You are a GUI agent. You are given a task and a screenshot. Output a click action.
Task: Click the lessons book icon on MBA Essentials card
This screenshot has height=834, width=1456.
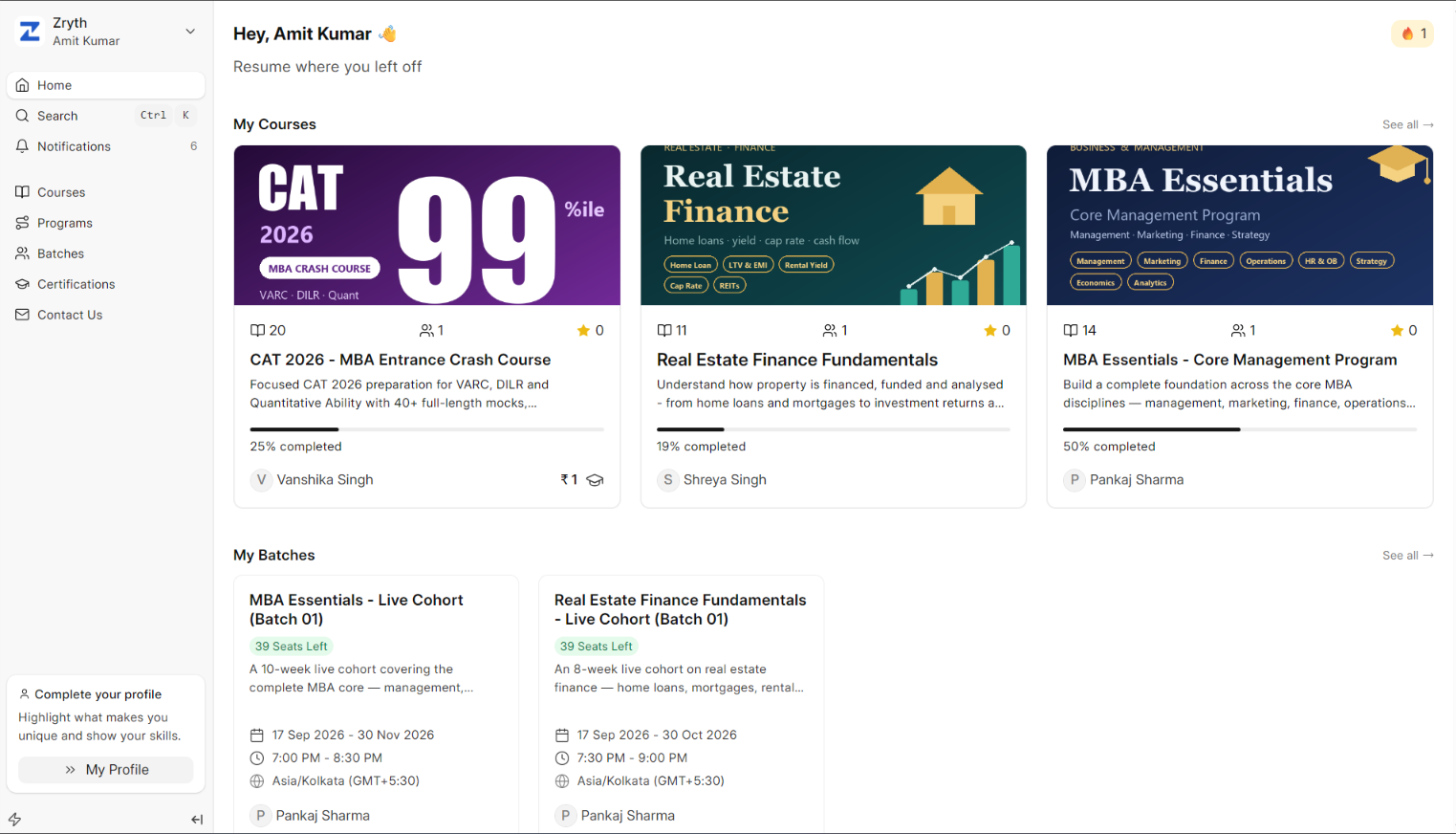(x=1071, y=330)
